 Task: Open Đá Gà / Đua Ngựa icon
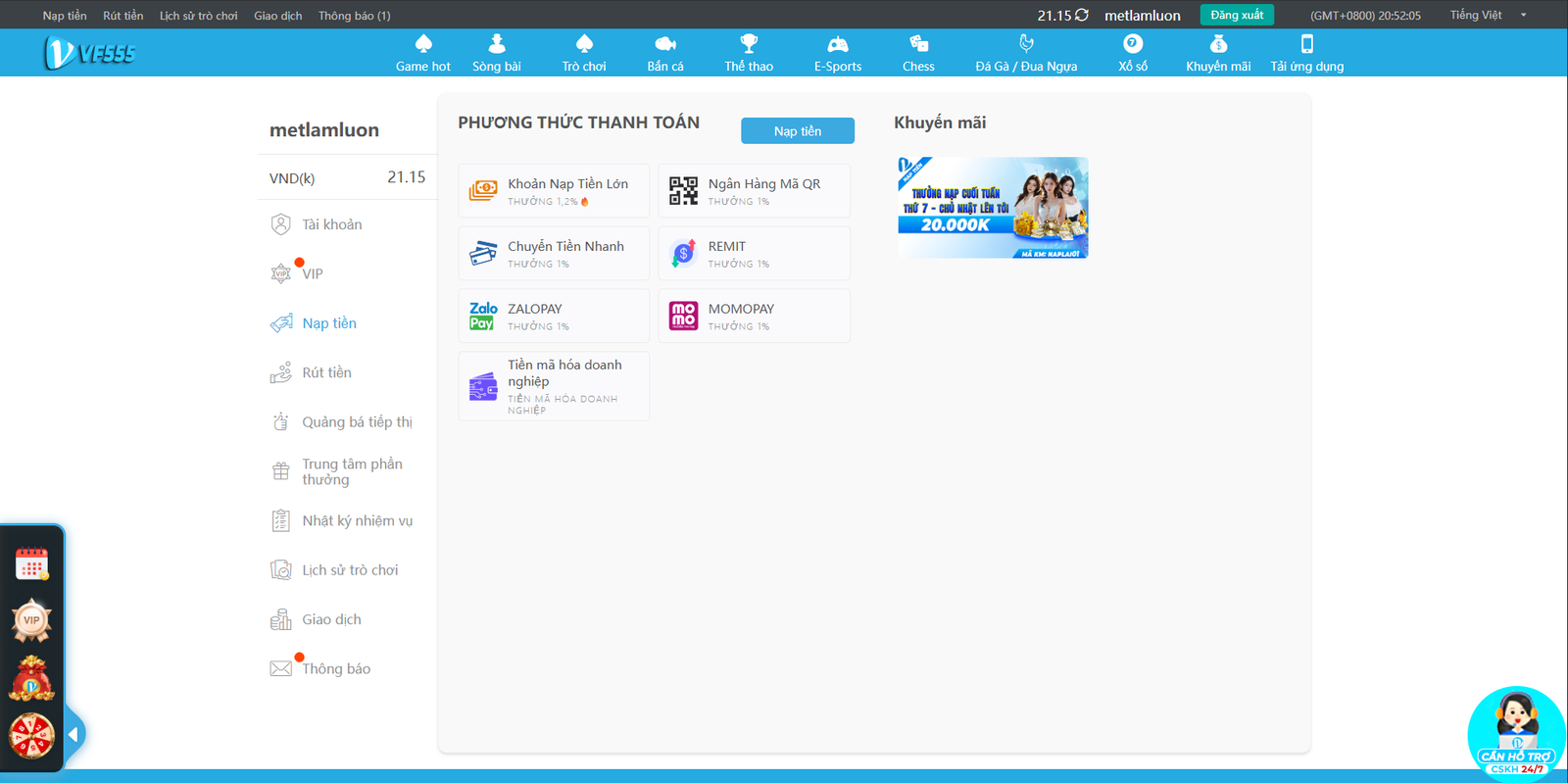click(1026, 44)
